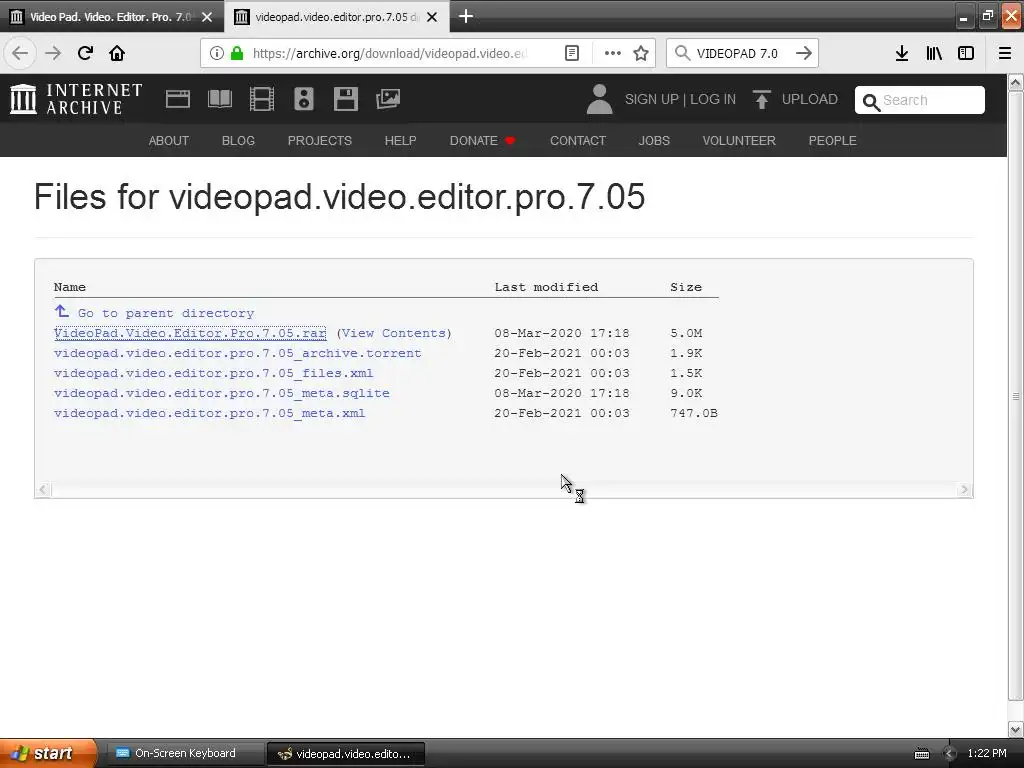Open the ABOUT menu item
The image size is (1024, 768).
[x=168, y=140]
